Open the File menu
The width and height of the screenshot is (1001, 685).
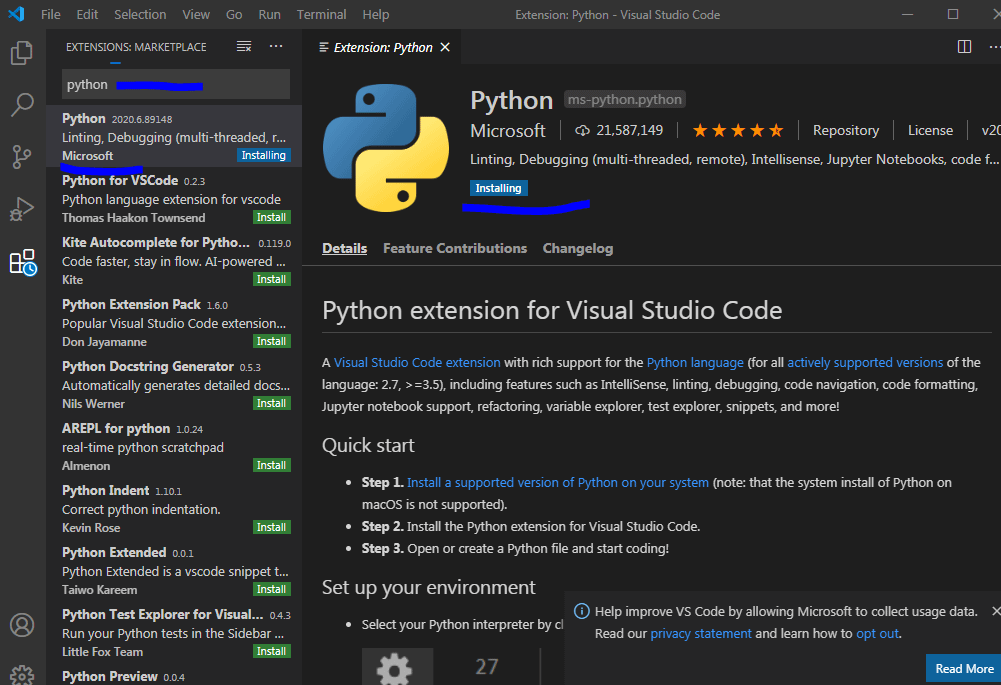(x=50, y=14)
